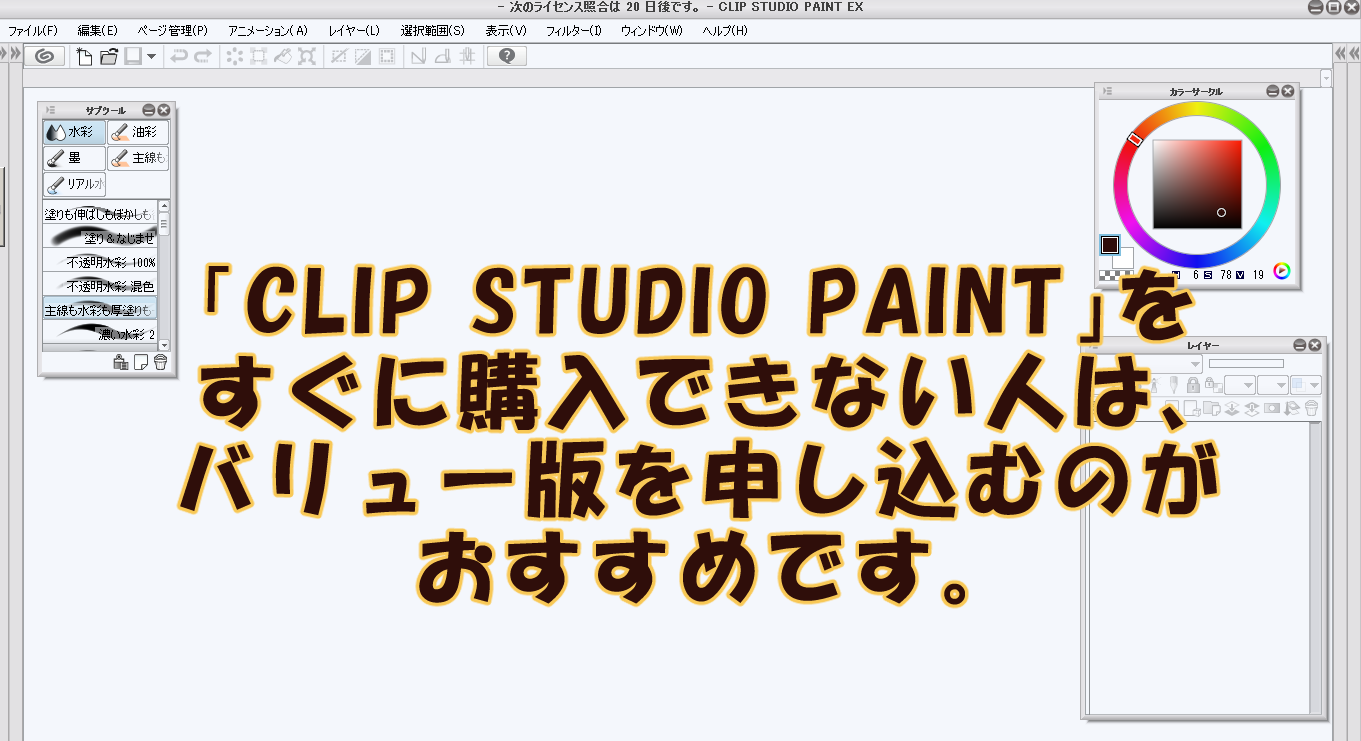The width and height of the screenshot is (1361, 741).
Task: Toggle Snap to Ruler icon
Action: point(419,56)
